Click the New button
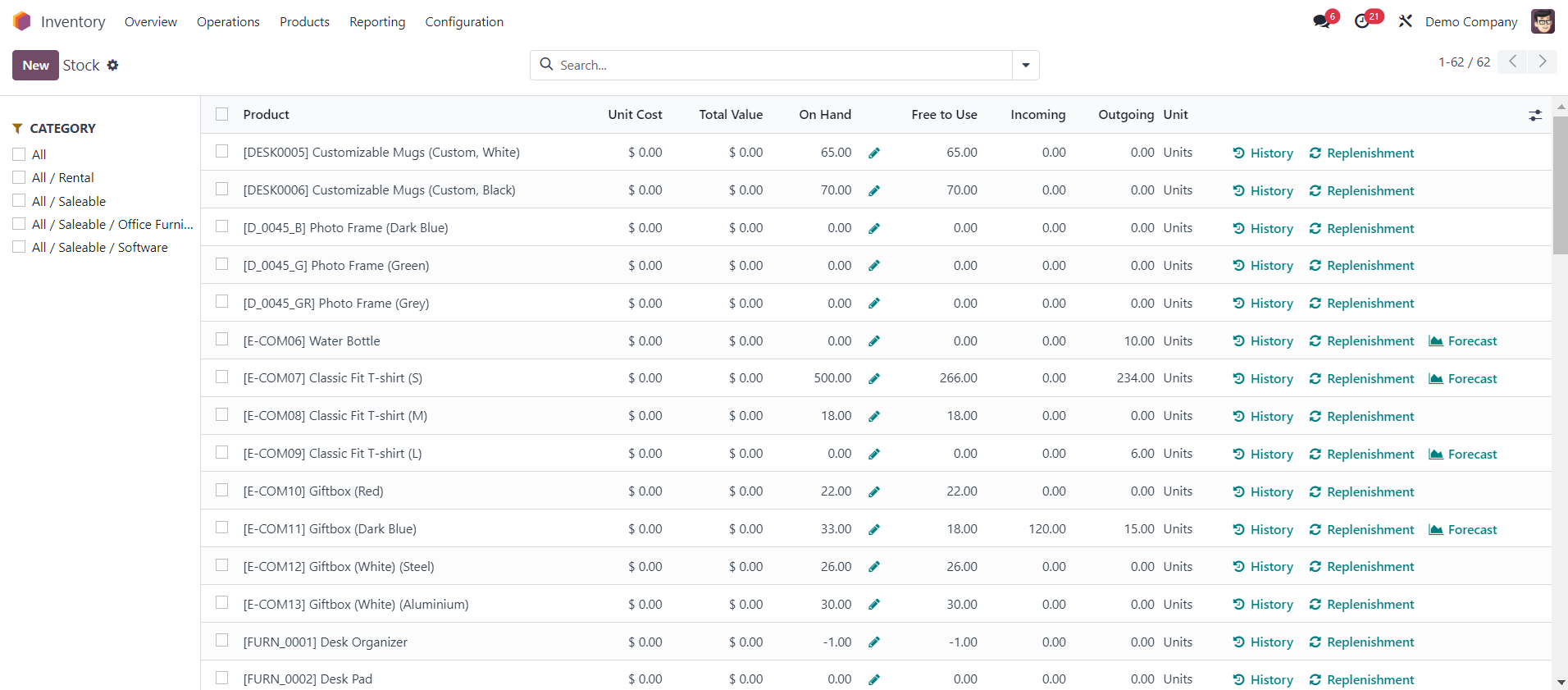1568x690 pixels. (x=35, y=66)
